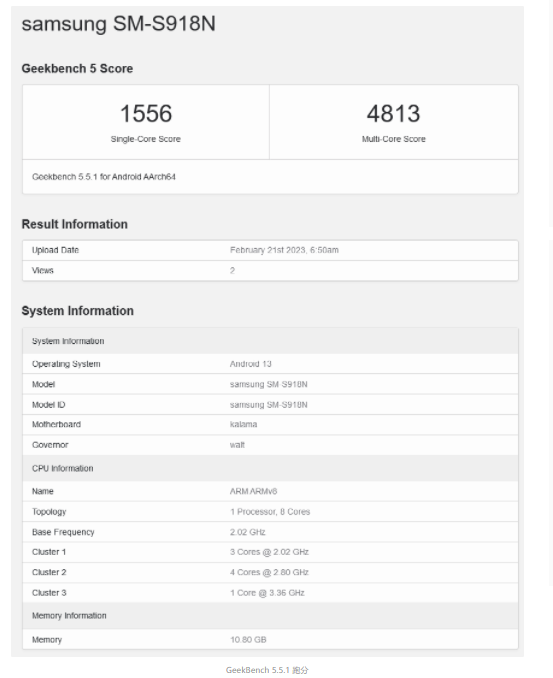Click the Multi-Core Score label
The width and height of the screenshot is (553, 678).
pos(393,139)
